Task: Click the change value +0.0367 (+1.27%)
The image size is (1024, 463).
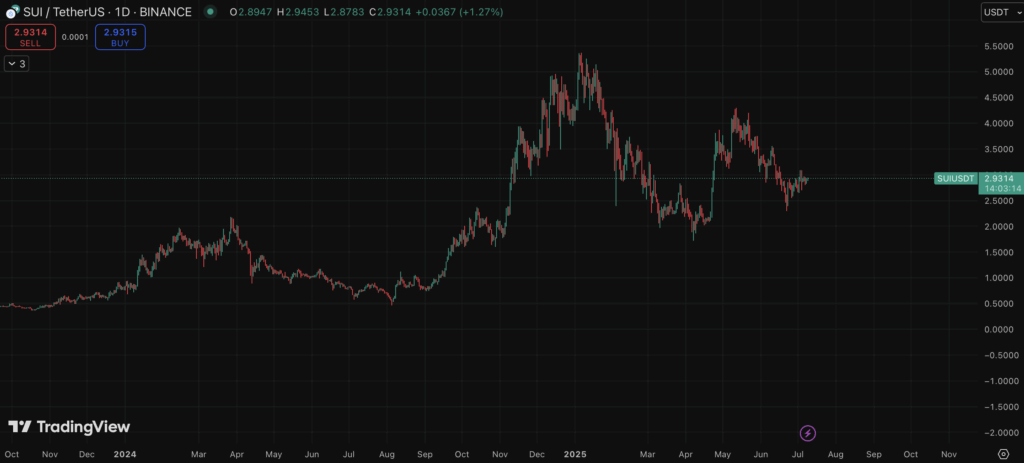Action: click(459, 12)
